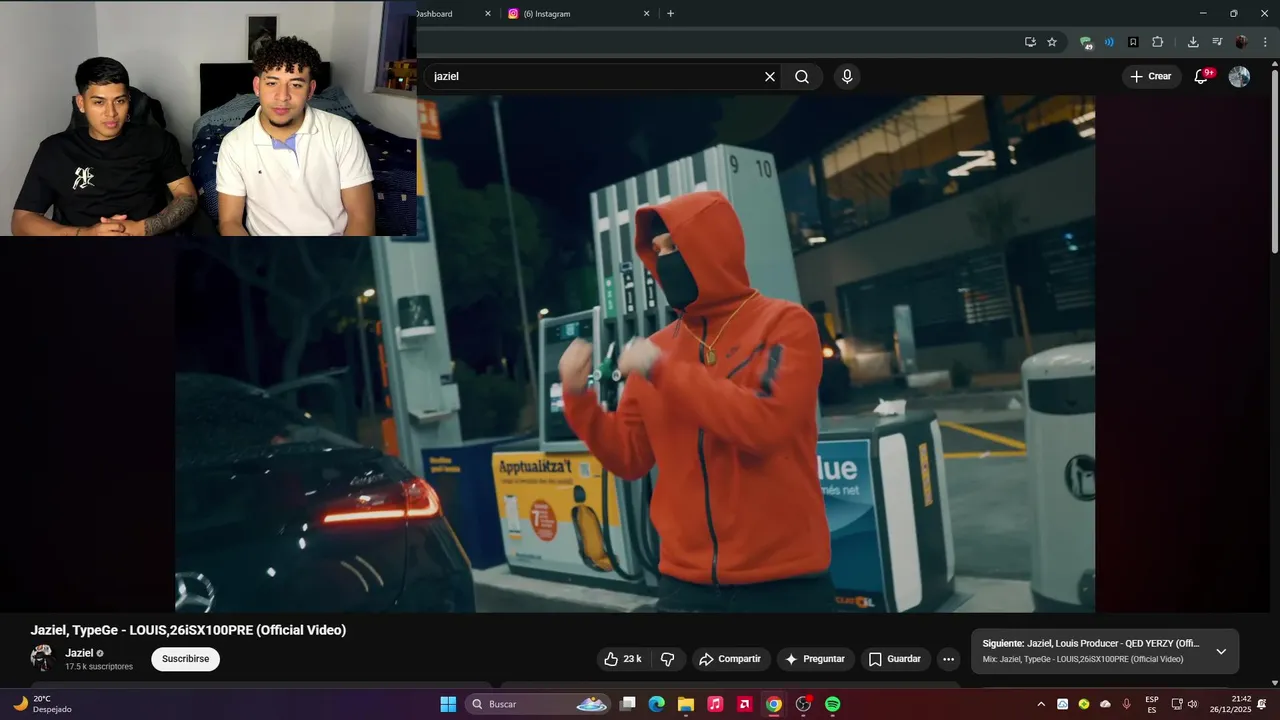Screen dimensions: 1280x720
Task: Click the Chrome taskbar icon
Action: click(774, 704)
